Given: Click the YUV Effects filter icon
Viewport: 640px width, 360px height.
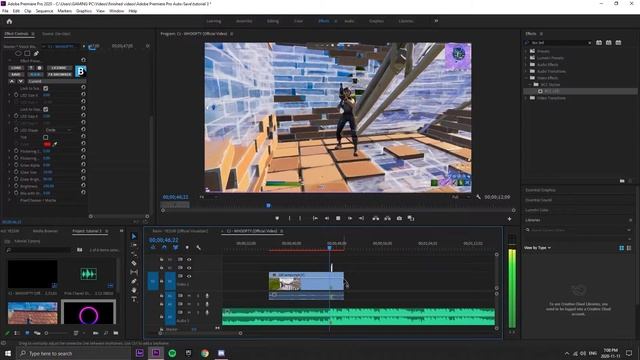Looking at the screenshot, I should 618,42.
